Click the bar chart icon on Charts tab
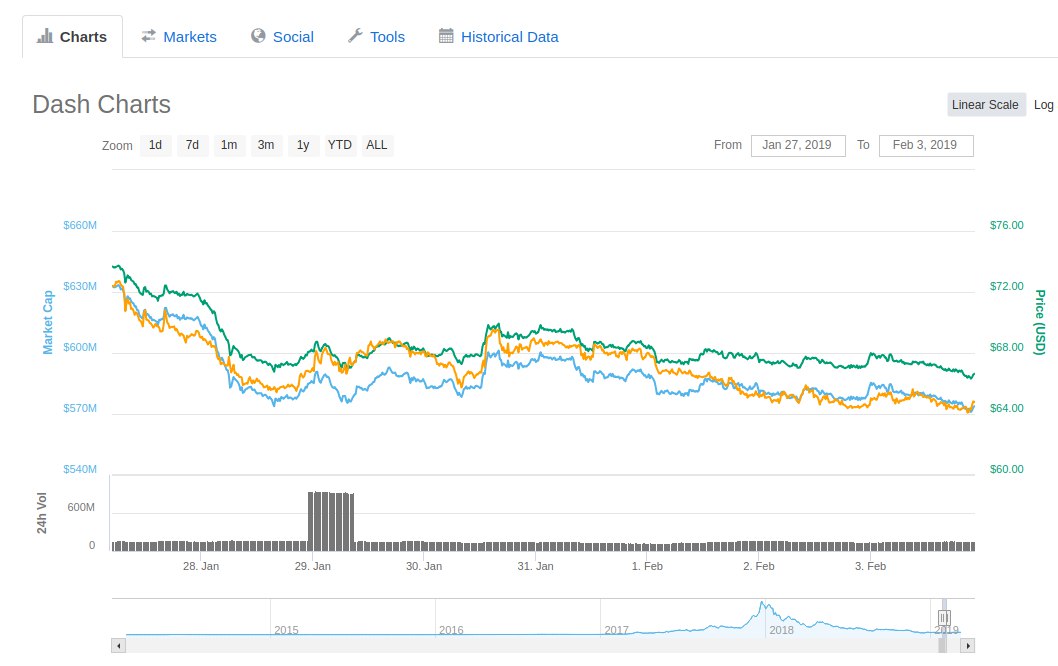Screen dimensions: 1058x666 pos(45,36)
